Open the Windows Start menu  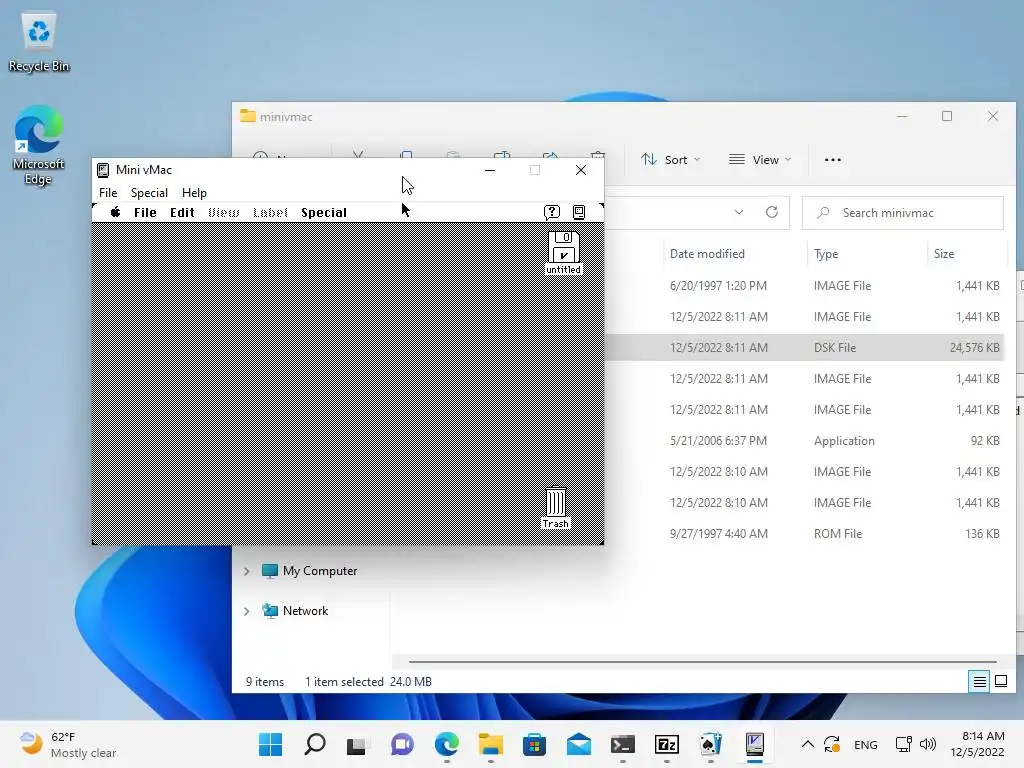(270, 744)
